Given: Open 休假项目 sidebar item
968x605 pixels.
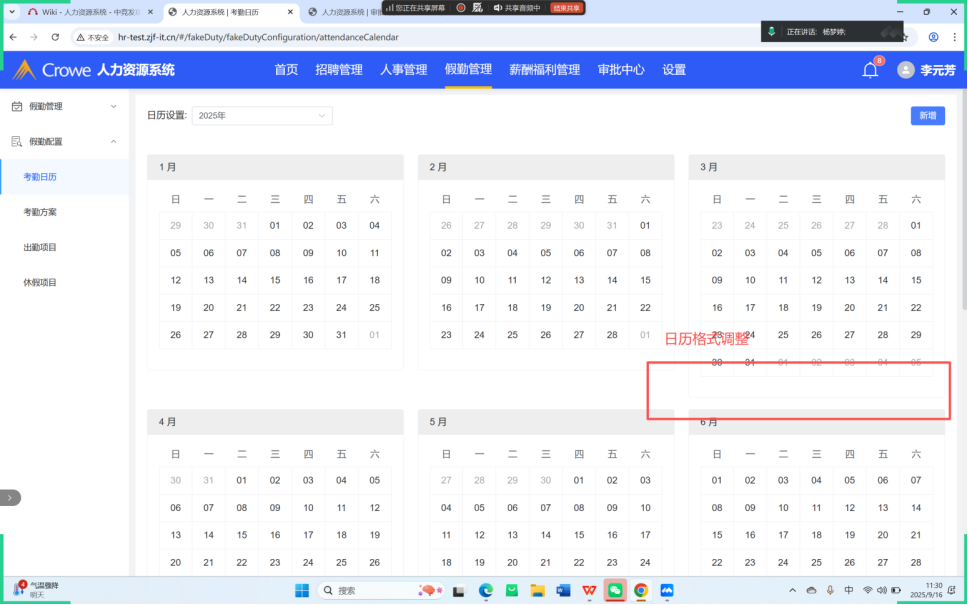Looking at the screenshot, I should [x=65, y=282].
